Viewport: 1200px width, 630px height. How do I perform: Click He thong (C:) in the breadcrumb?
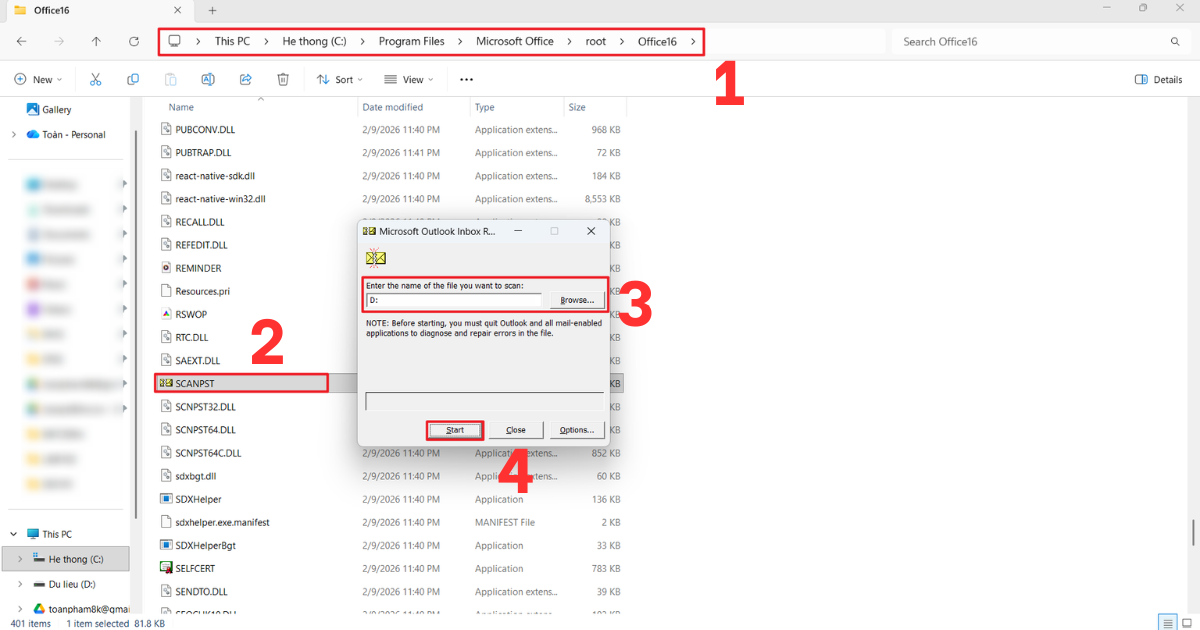pos(315,42)
